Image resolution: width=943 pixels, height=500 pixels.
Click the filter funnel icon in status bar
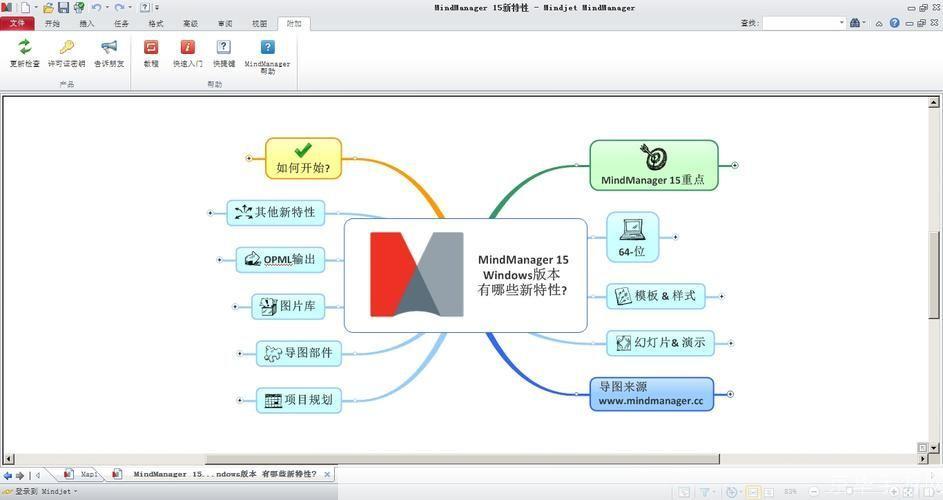pyautogui.click(x=706, y=492)
